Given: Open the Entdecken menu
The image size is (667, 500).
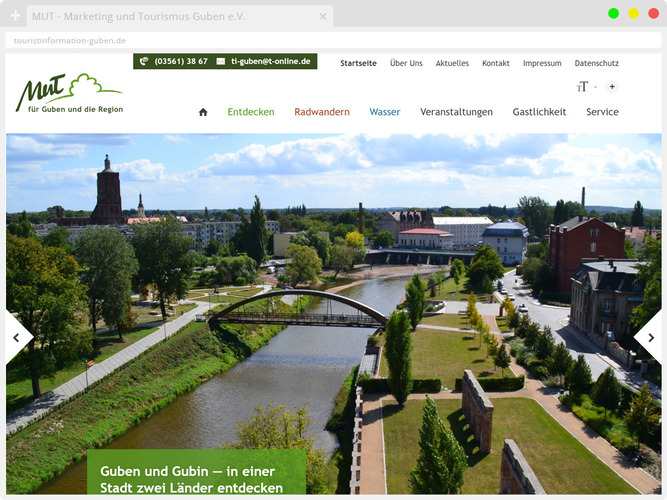Looking at the screenshot, I should (251, 112).
